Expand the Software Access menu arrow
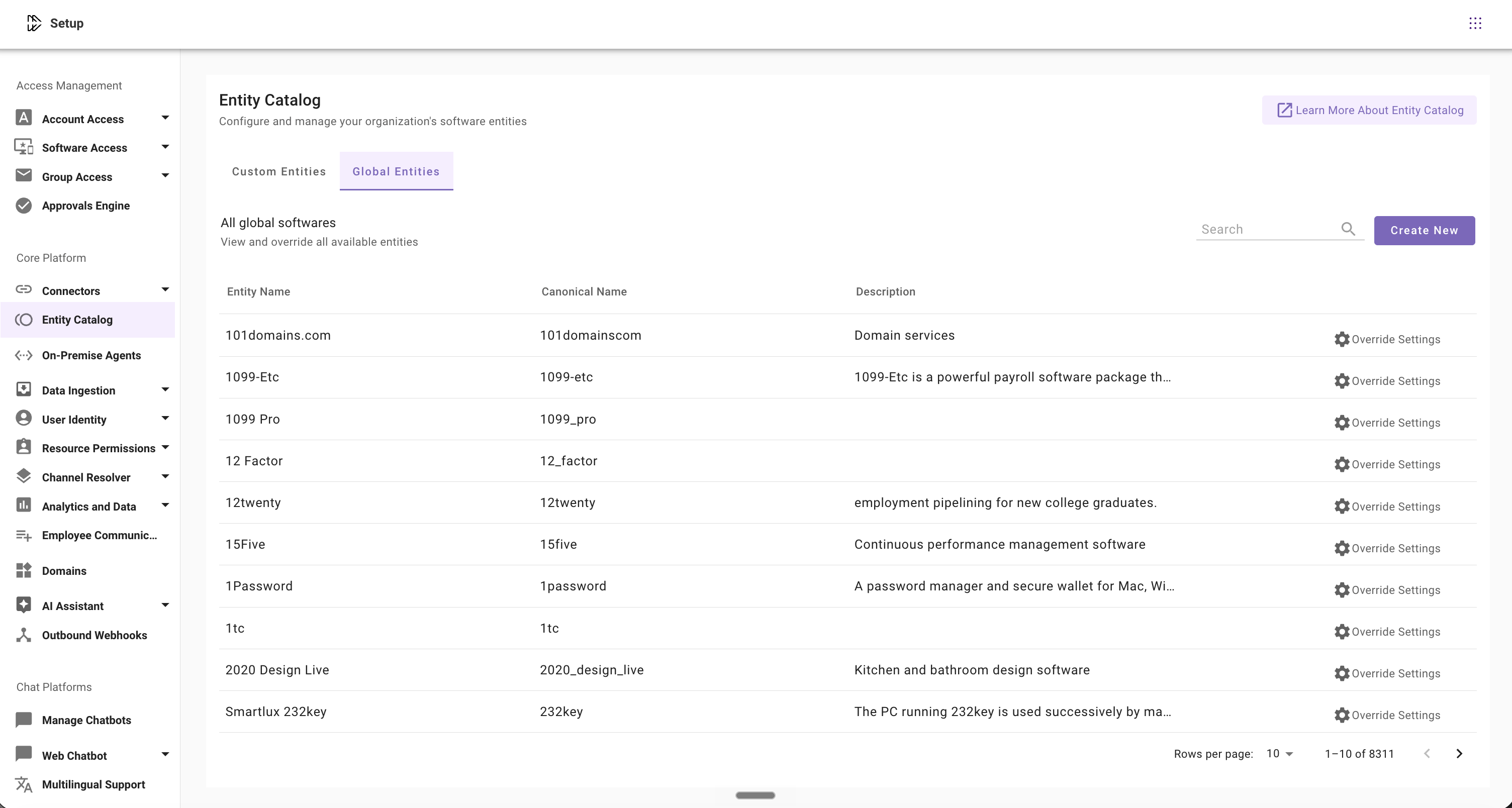This screenshot has height=808, width=1512. coord(165,147)
